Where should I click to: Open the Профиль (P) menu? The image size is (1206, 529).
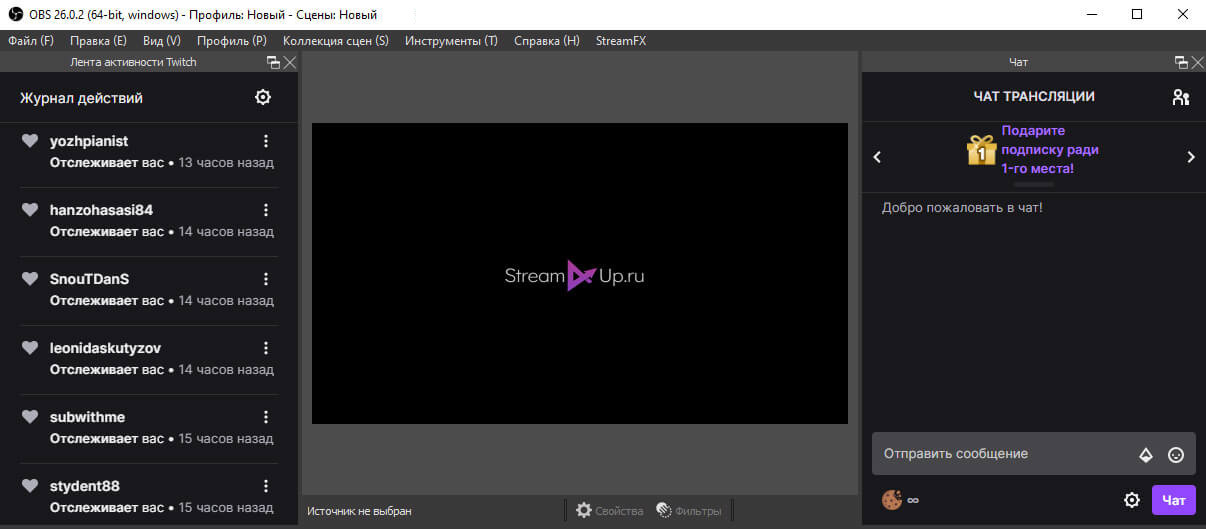(231, 41)
